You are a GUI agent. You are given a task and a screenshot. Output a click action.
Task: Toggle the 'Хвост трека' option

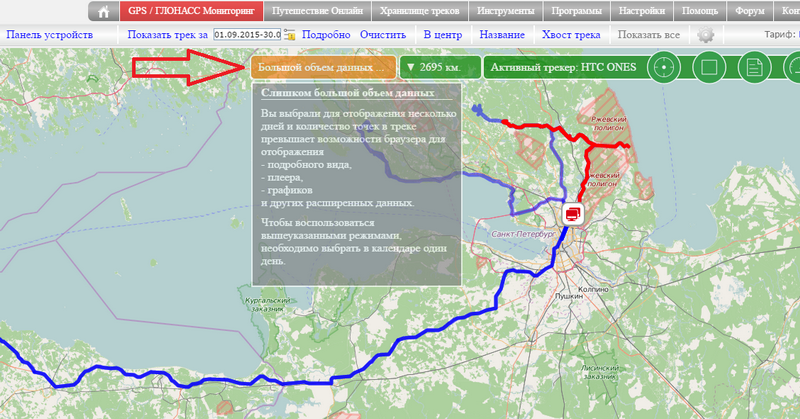click(x=571, y=35)
